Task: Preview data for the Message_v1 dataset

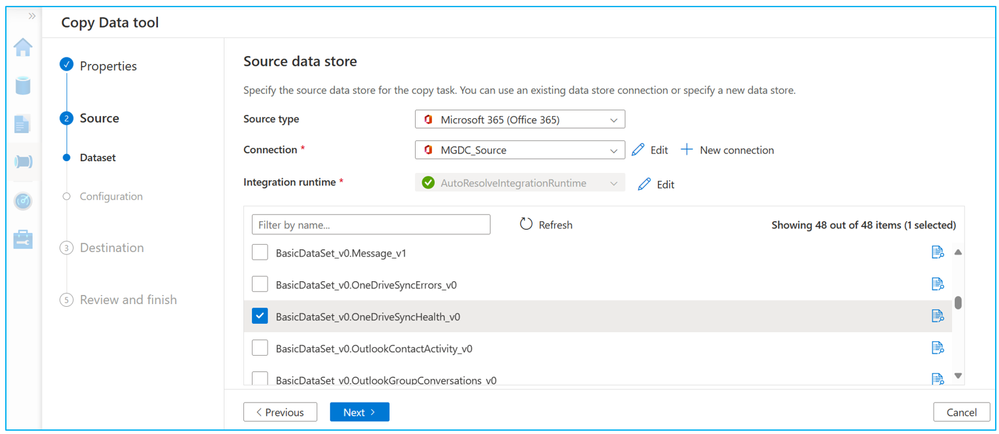Action: [x=937, y=252]
